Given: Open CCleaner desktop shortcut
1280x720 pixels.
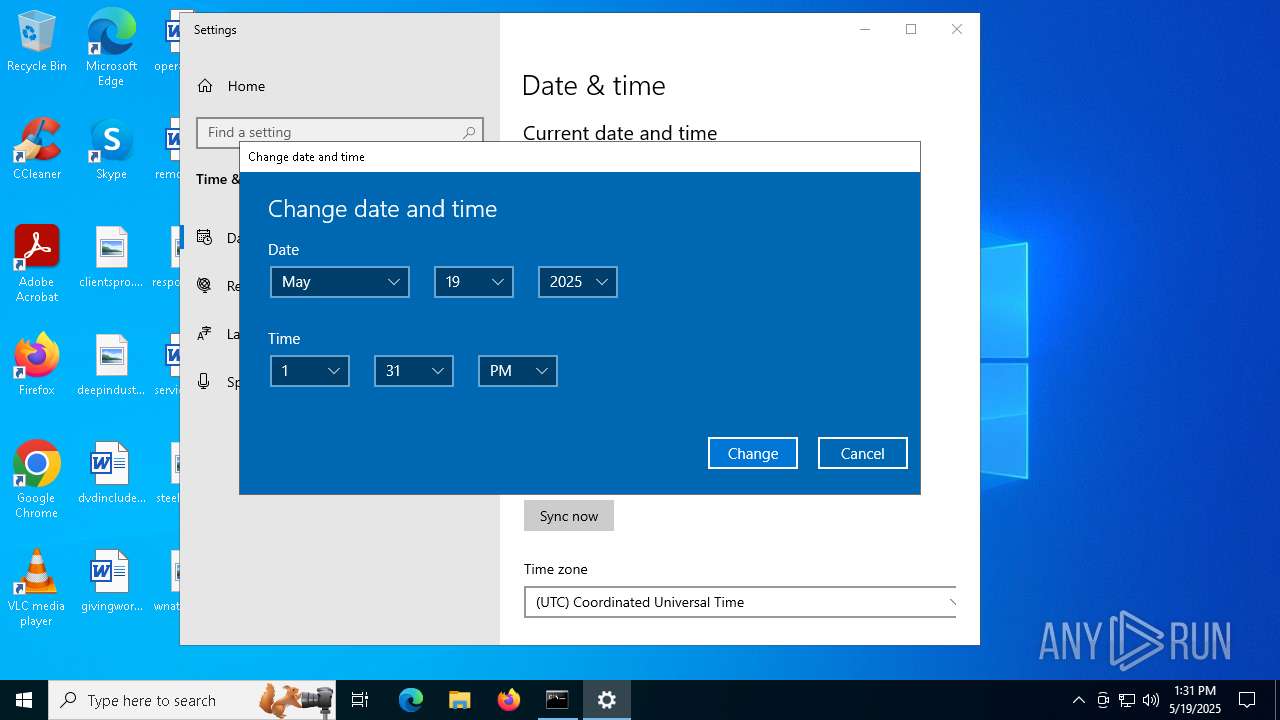Looking at the screenshot, I should 37,149.
